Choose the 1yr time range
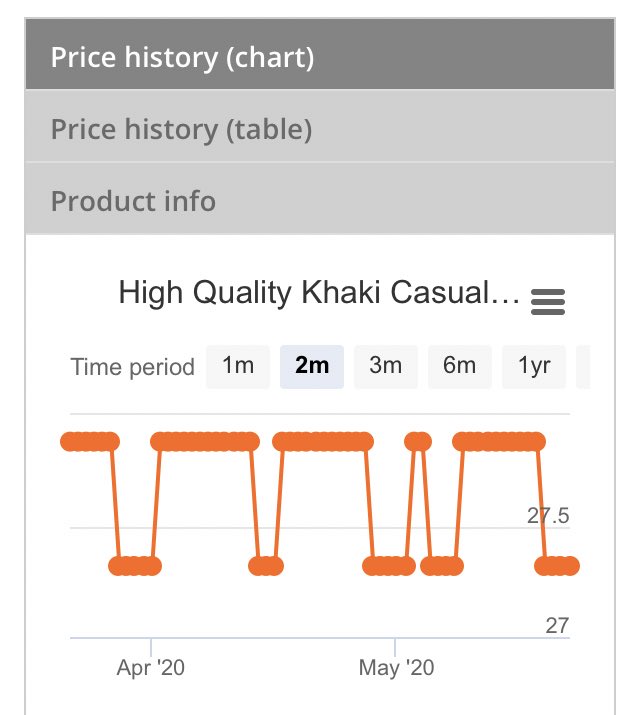 534,367
